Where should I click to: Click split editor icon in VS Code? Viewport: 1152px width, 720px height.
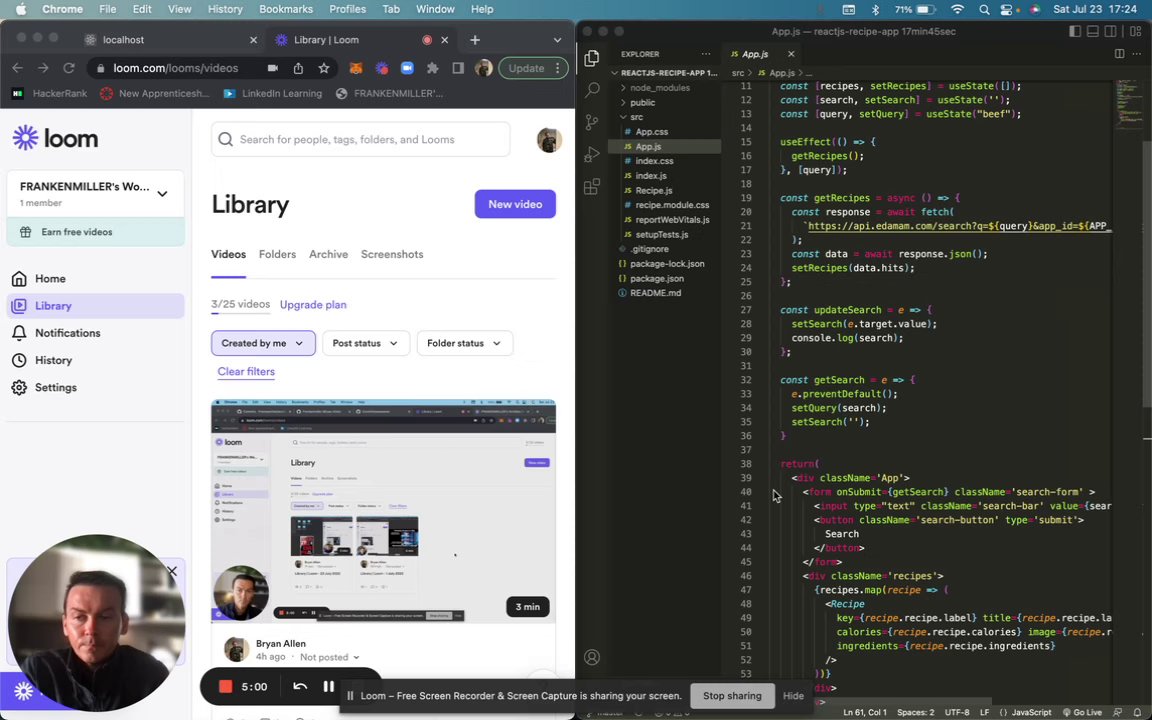[1119, 54]
